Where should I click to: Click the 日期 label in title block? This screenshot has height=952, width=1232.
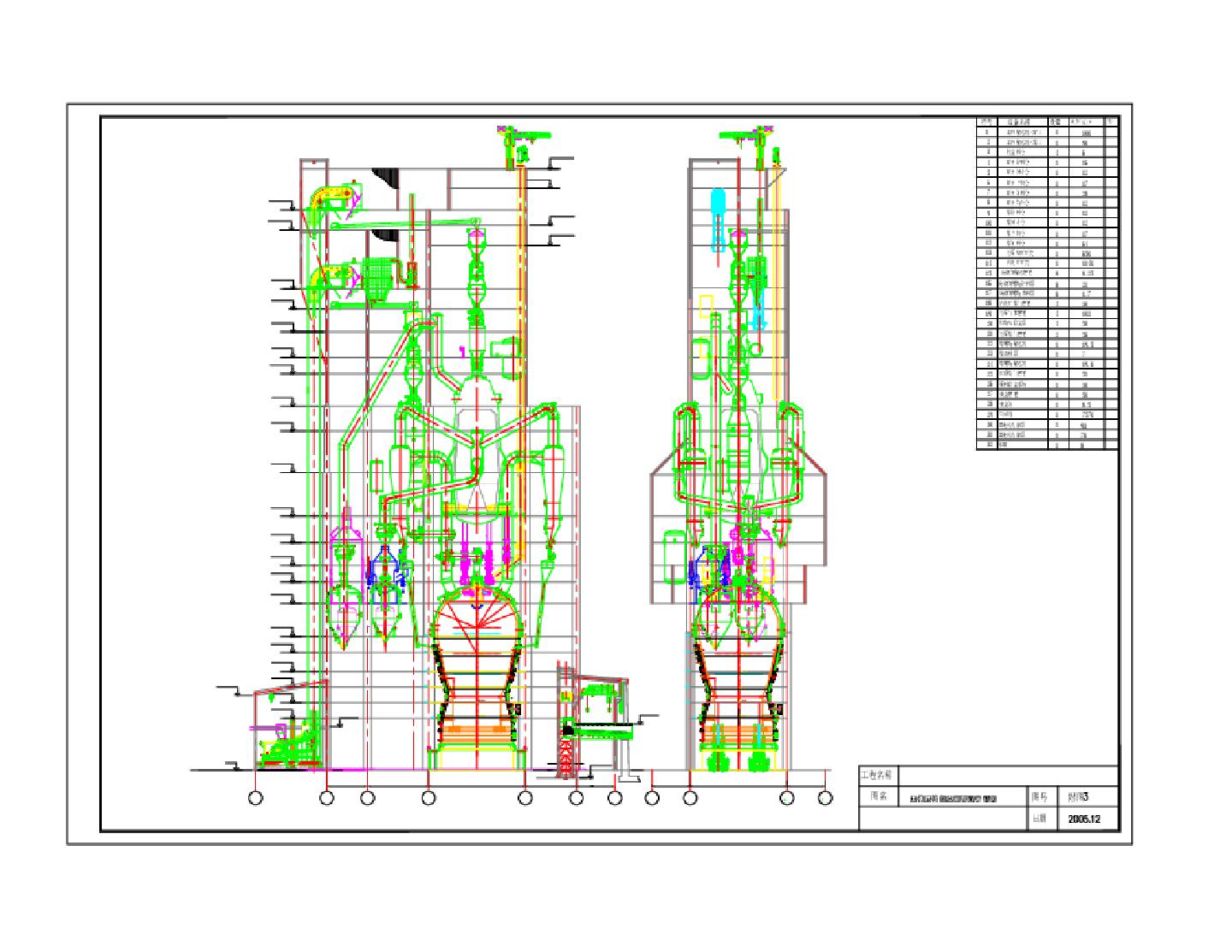pyautogui.click(x=1039, y=819)
